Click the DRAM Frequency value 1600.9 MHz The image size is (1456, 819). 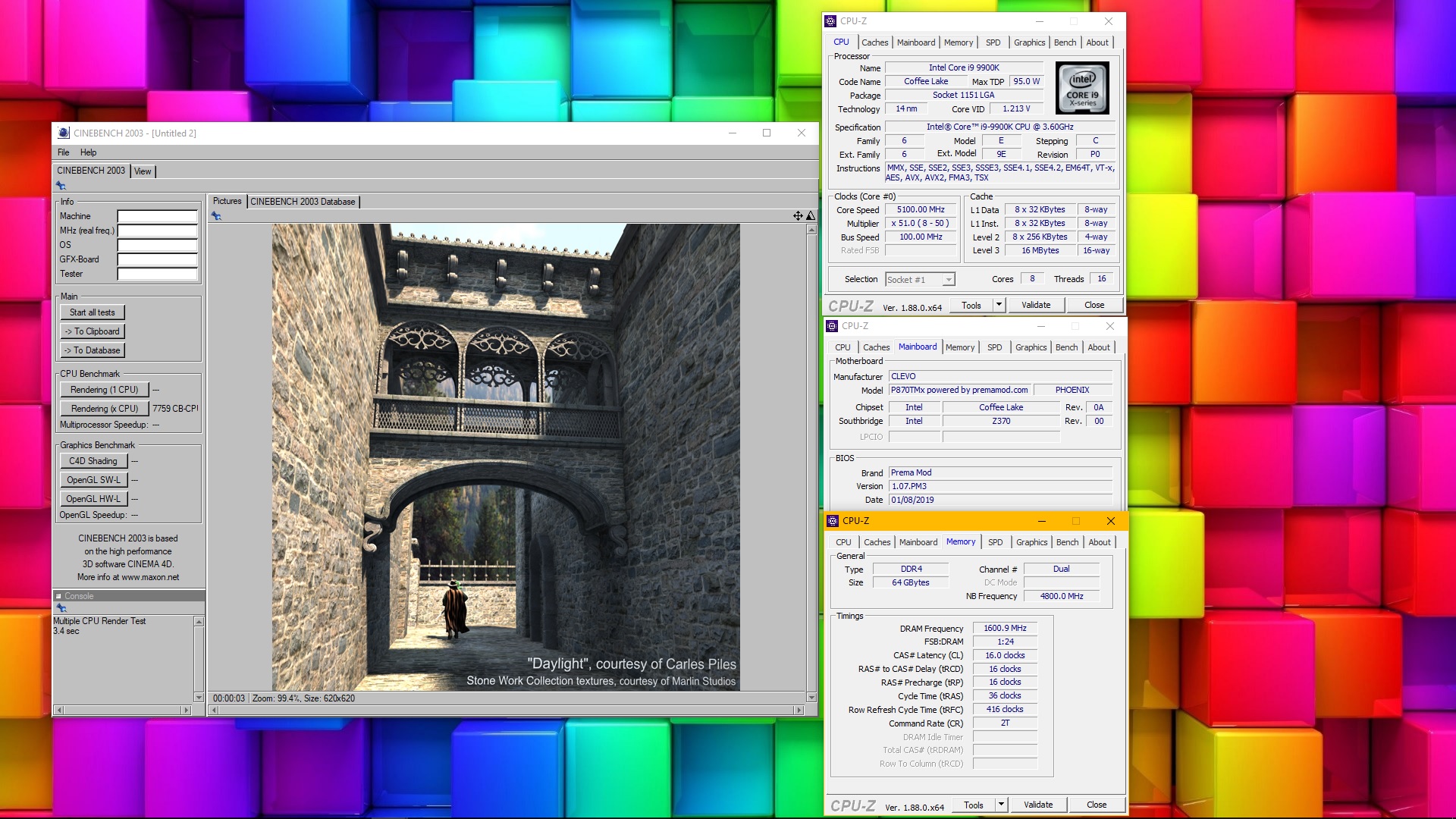click(x=1005, y=628)
